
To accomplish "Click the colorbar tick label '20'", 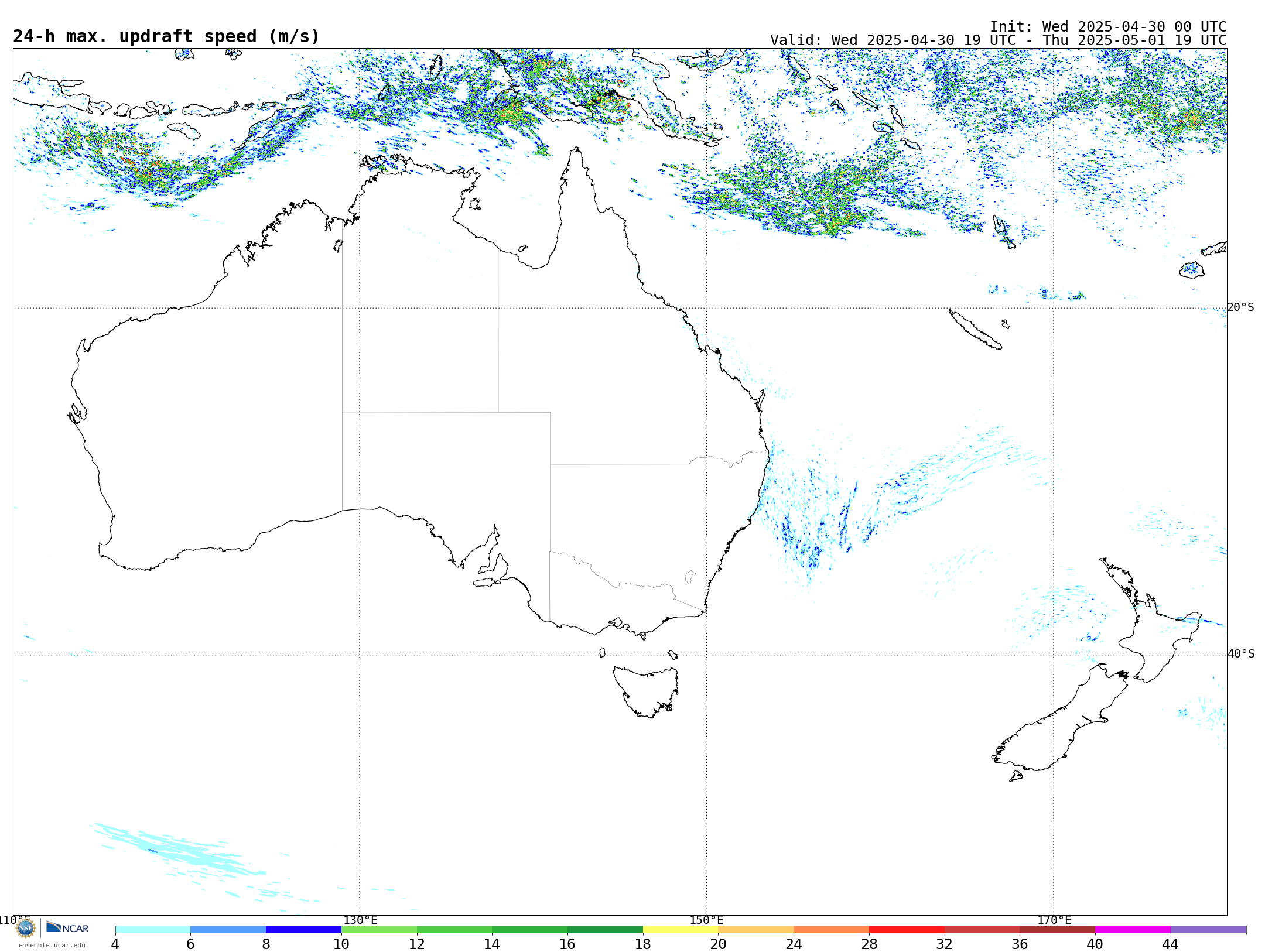I will click(x=719, y=944).
